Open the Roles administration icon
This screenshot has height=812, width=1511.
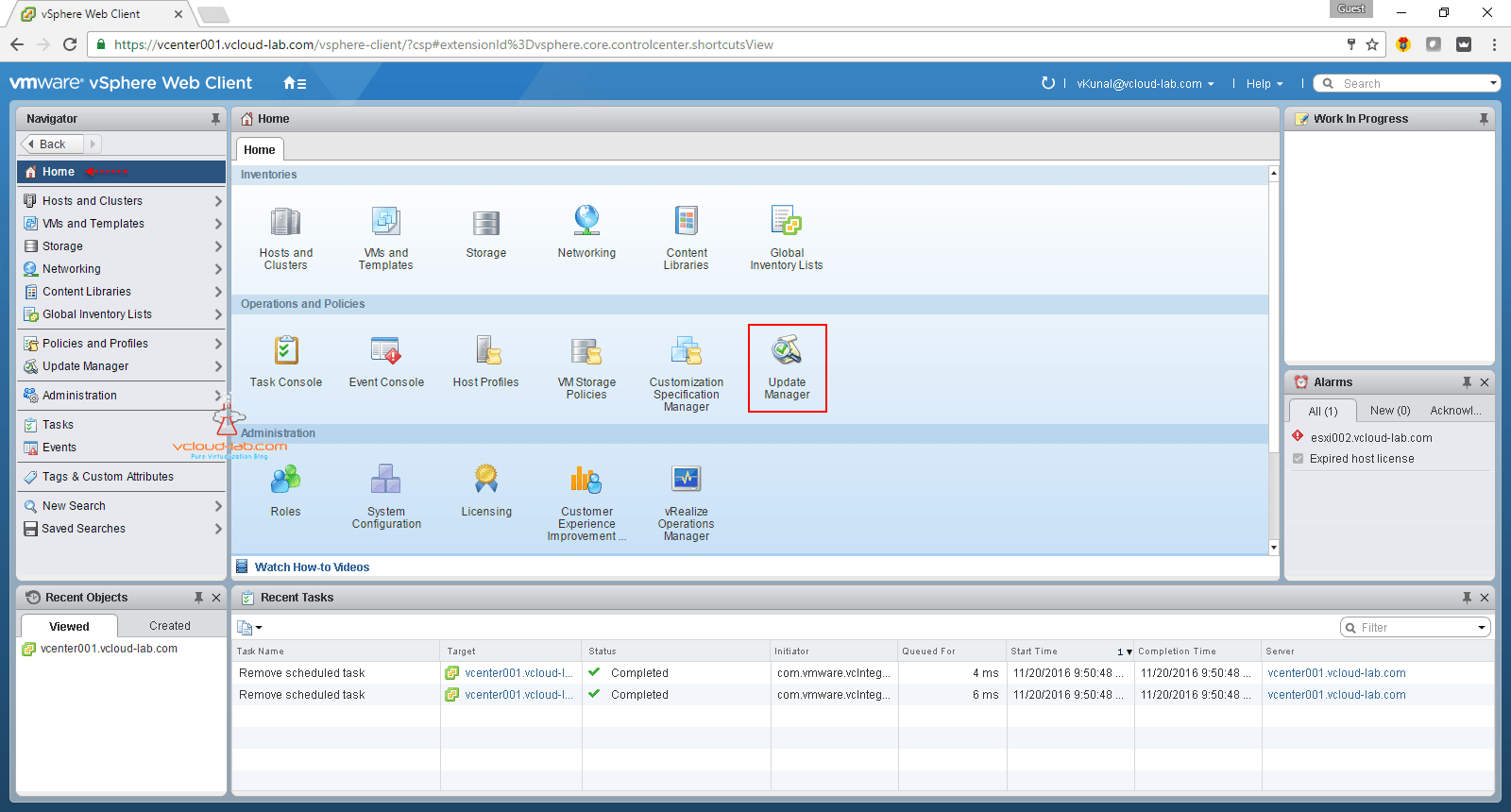click(286, 480)
